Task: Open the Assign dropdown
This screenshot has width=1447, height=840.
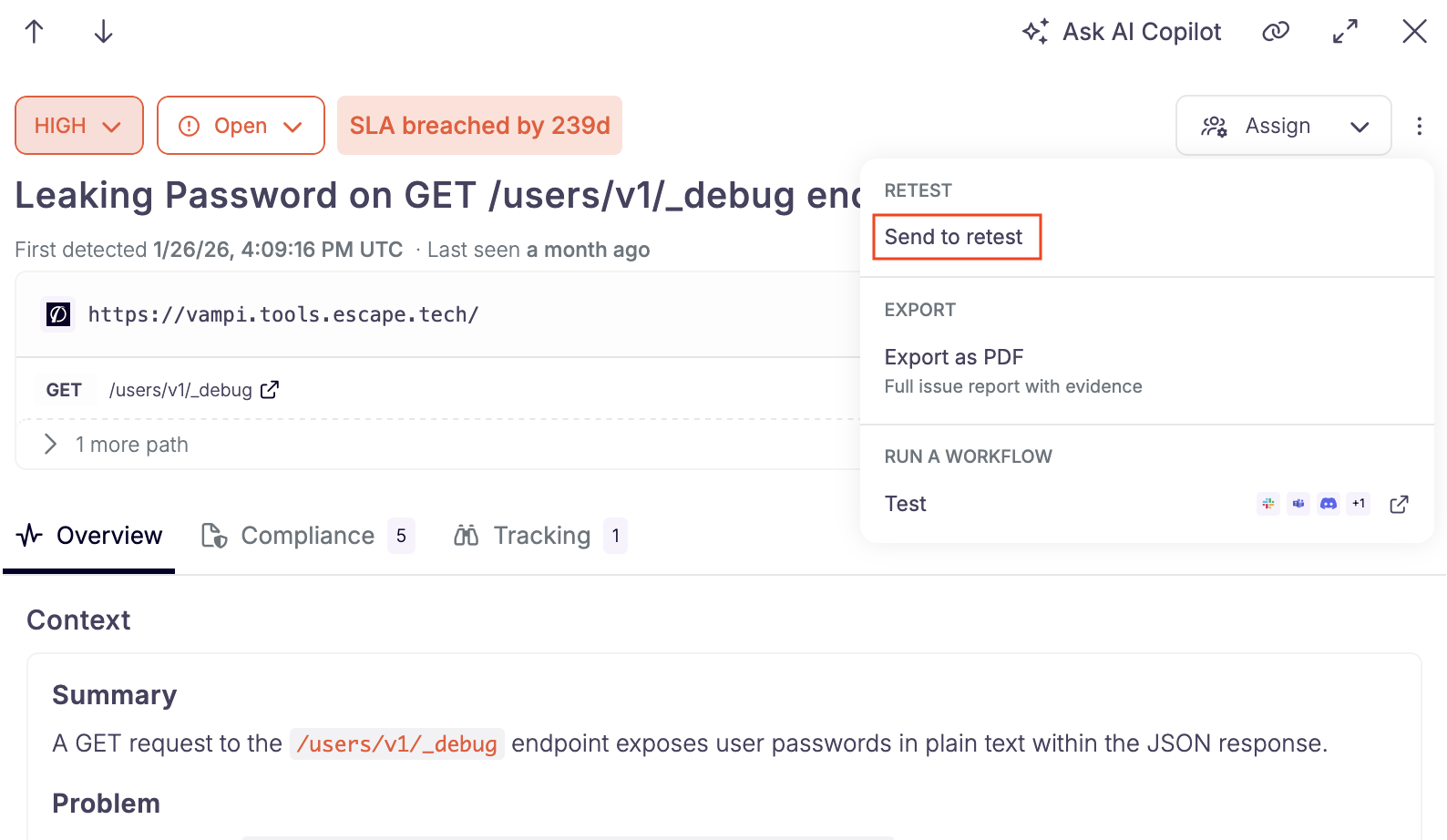Action: pos(1283,126)
